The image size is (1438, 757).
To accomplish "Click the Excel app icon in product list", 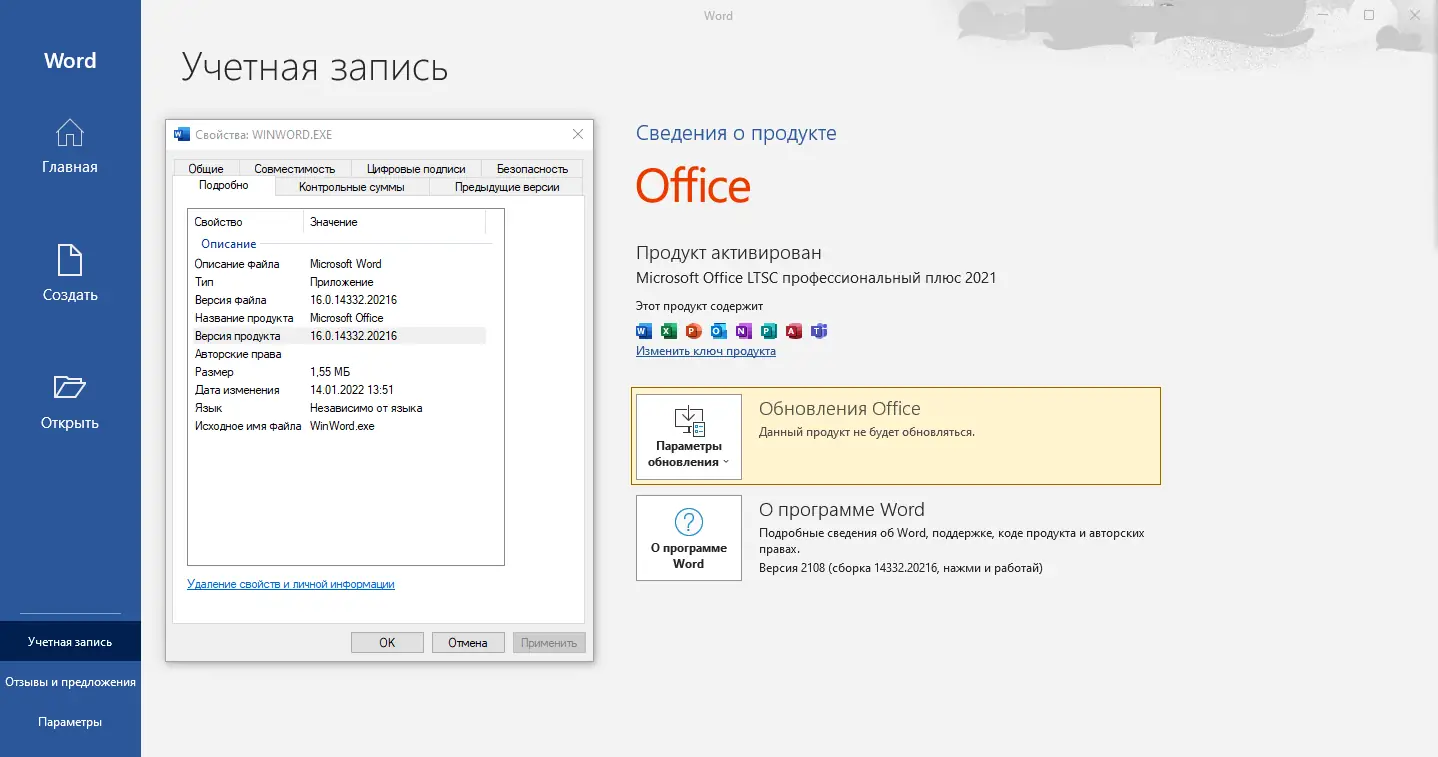I will click(x=669, y=331).
